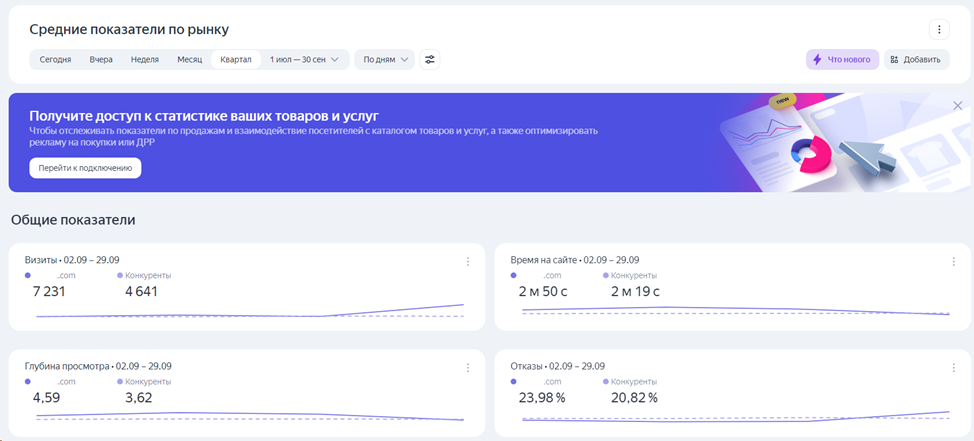Click the filter settings sliders icon
Viewport: 974px width, 441px height.
(430, 59)
